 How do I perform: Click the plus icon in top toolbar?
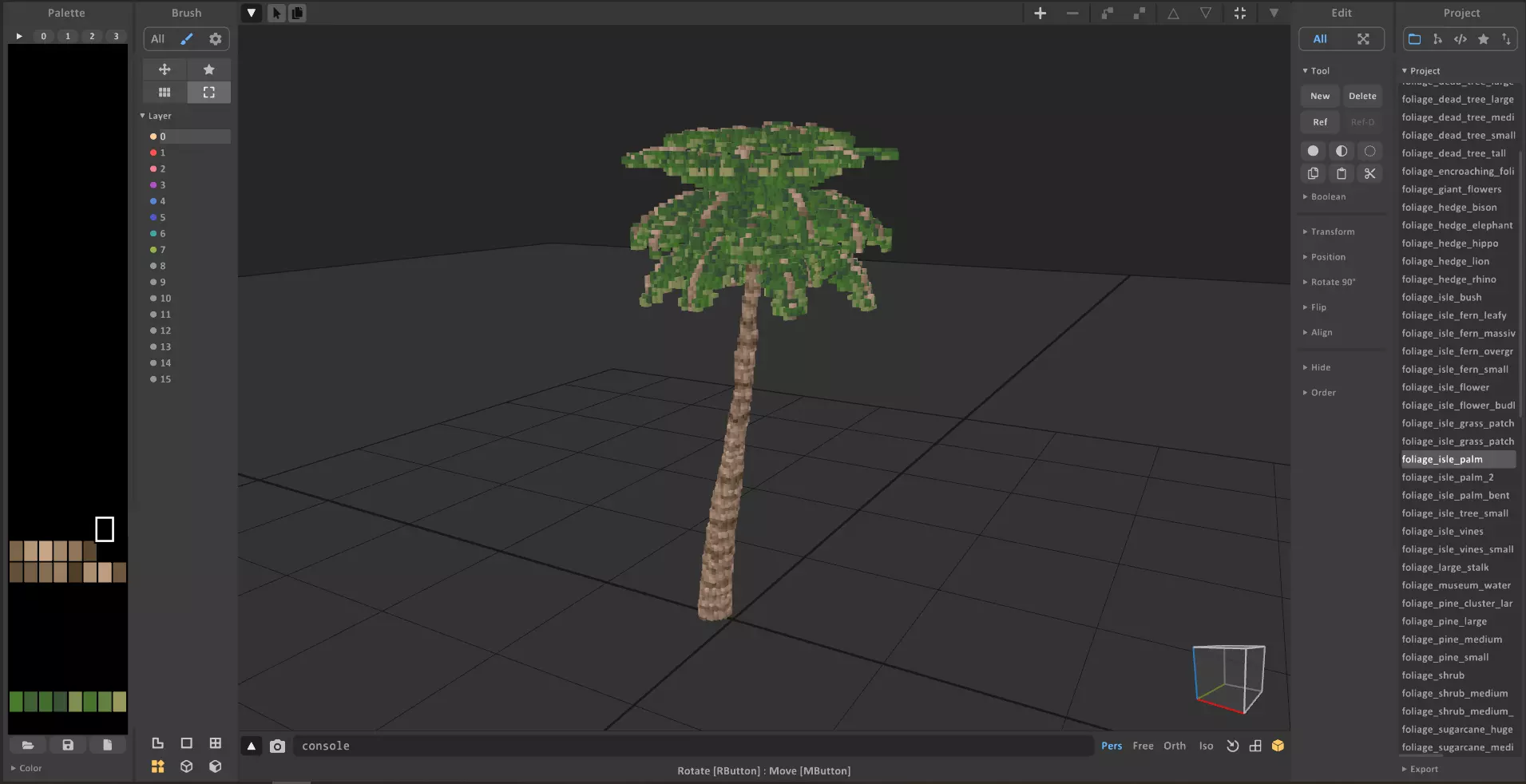1040,13
